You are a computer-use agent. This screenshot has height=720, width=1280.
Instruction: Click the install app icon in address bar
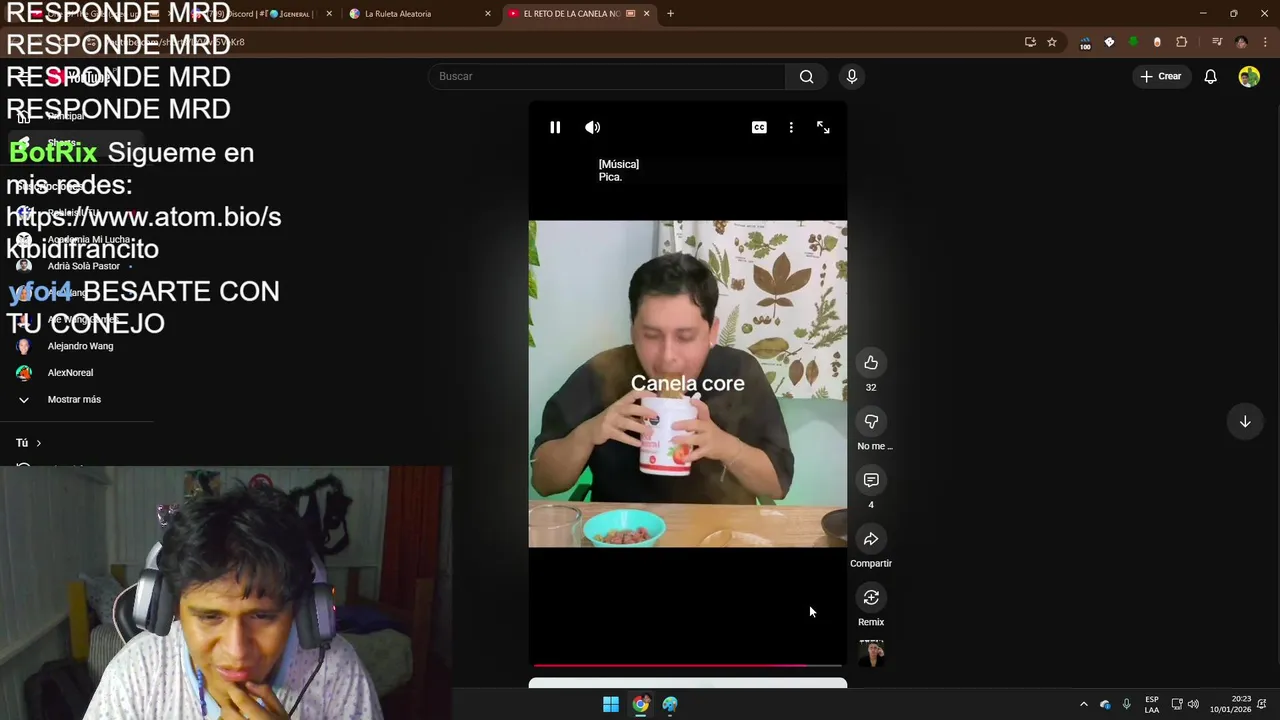click(x=1030, y=42)
